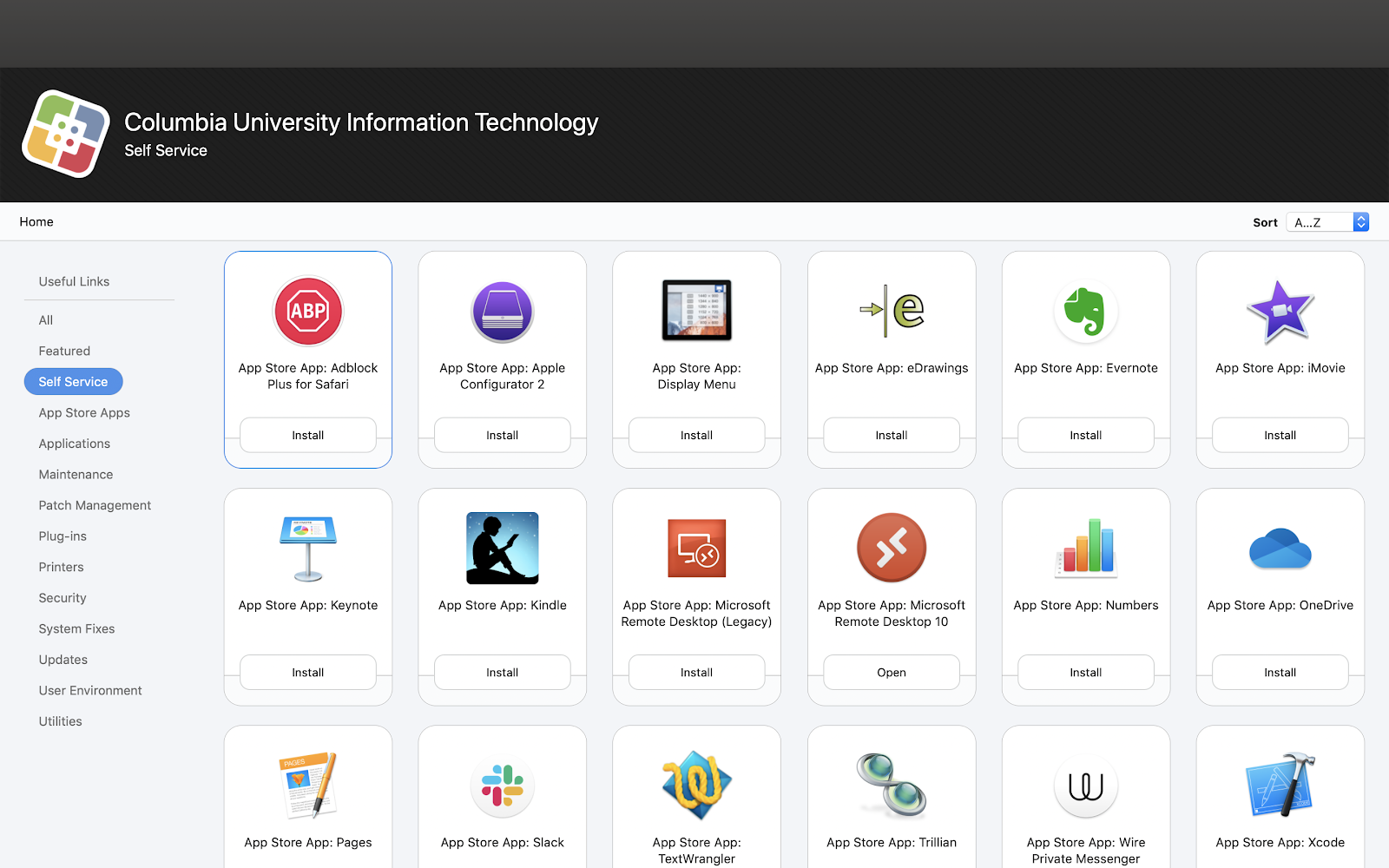Open the Maintenance category
The image size is (1389, 868).
(76, 475)
